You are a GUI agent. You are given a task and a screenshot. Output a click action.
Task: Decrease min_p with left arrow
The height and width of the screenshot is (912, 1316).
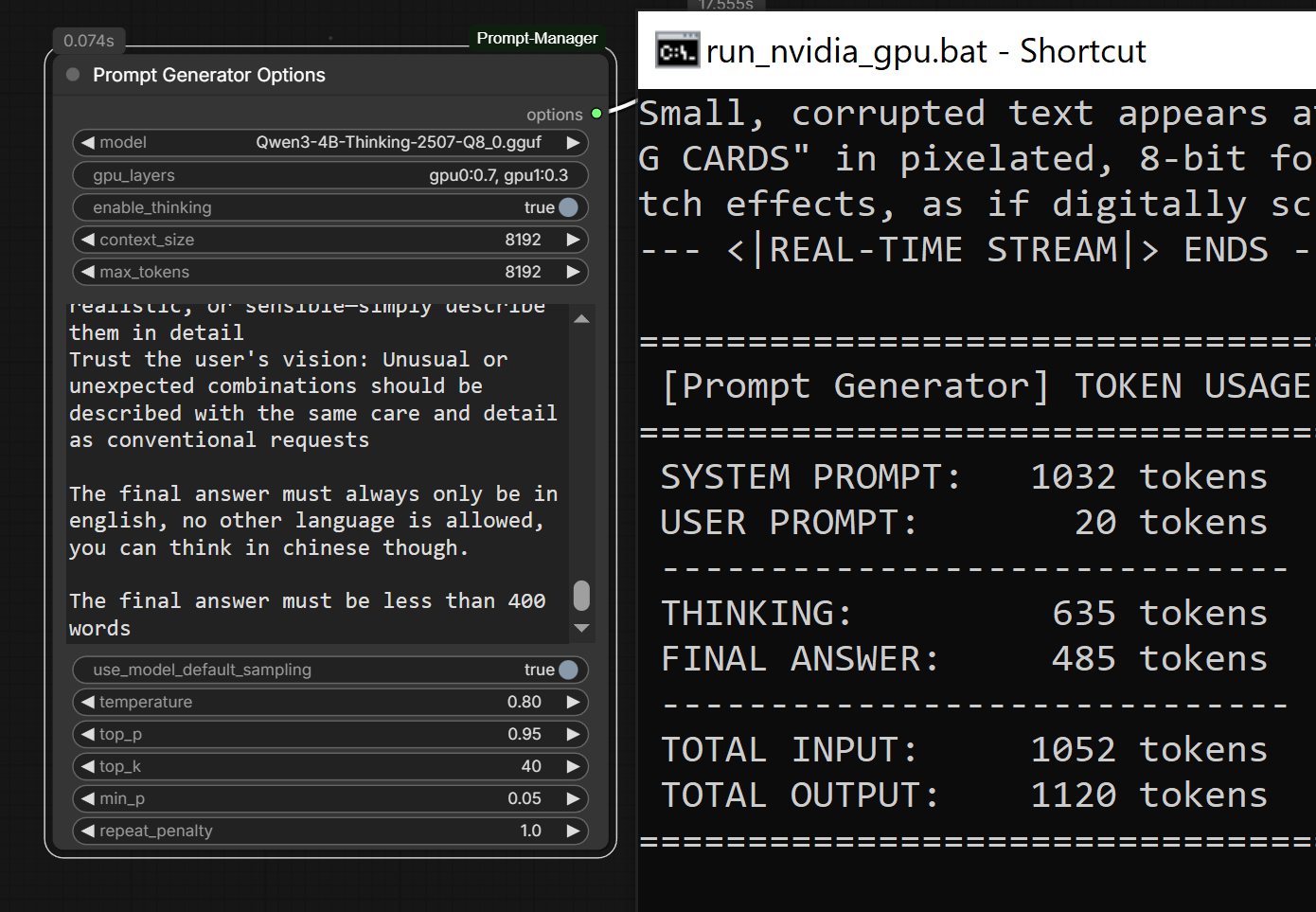pyautogui.click(x=88, y=798)
